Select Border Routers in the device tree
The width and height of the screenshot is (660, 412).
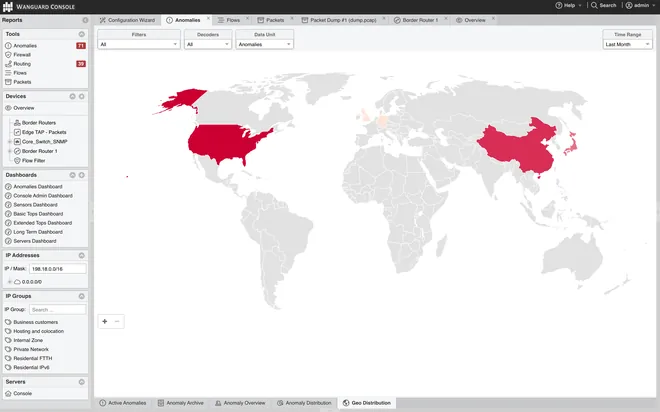coord(39,123)
